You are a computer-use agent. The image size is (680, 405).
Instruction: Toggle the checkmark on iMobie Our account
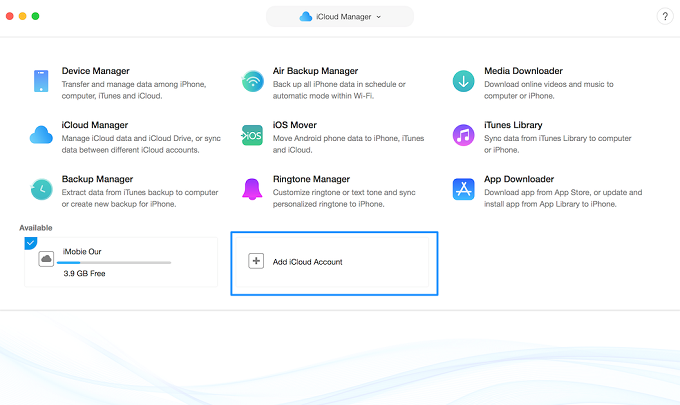click(30, 243)
